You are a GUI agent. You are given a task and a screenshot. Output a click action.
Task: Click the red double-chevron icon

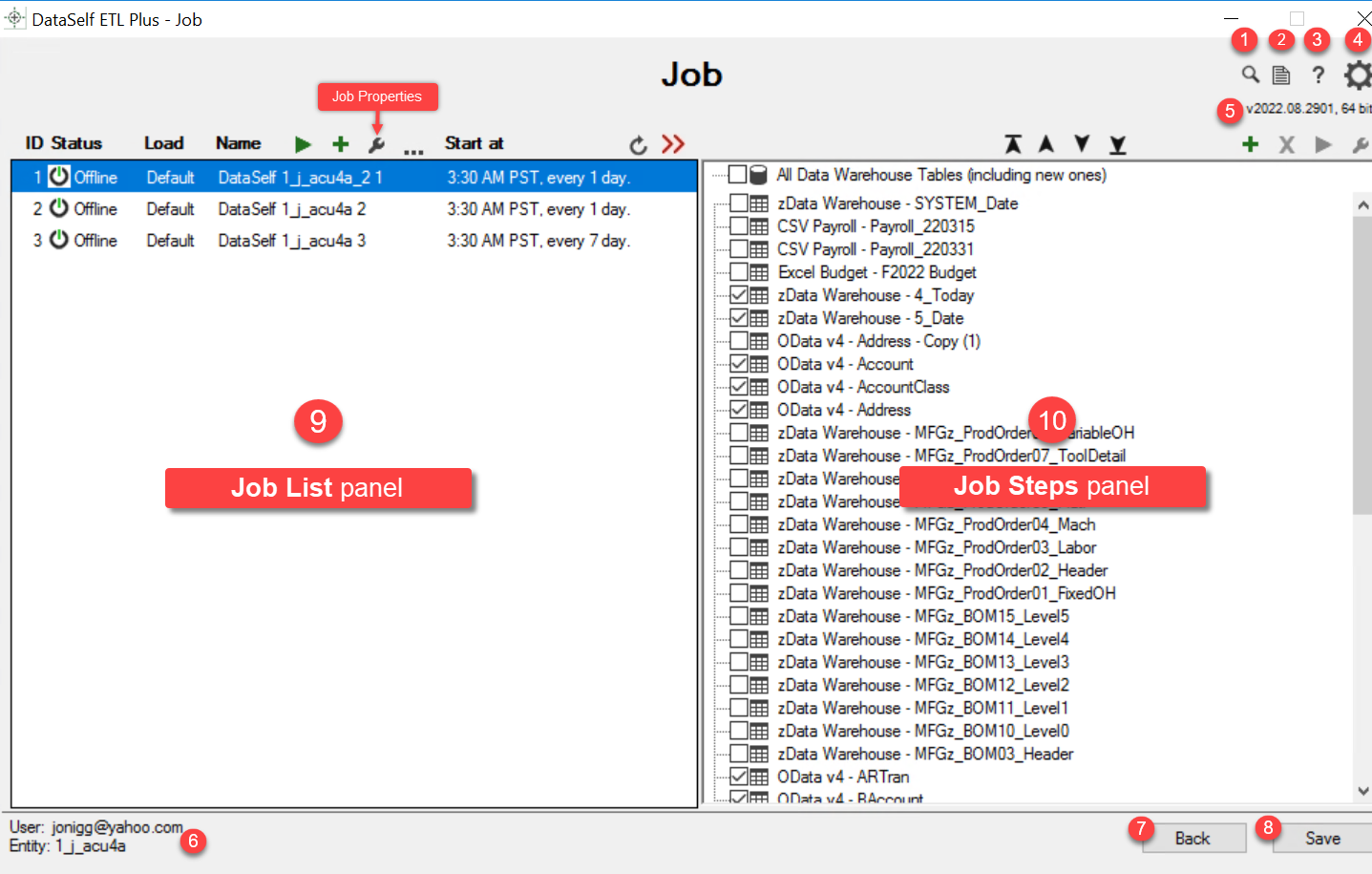point(673,144)
